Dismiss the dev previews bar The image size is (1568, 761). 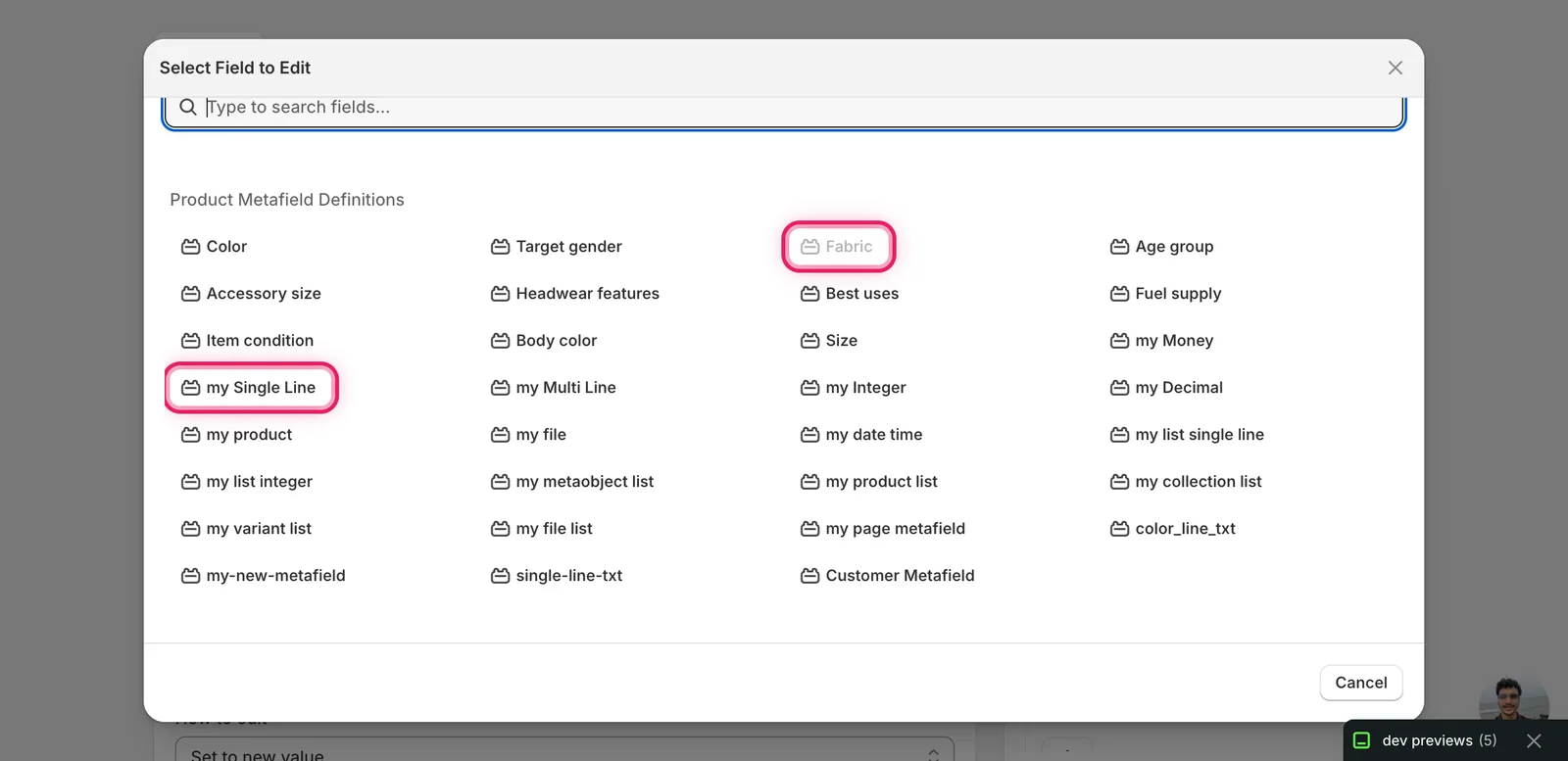(x=1534, y=740)
